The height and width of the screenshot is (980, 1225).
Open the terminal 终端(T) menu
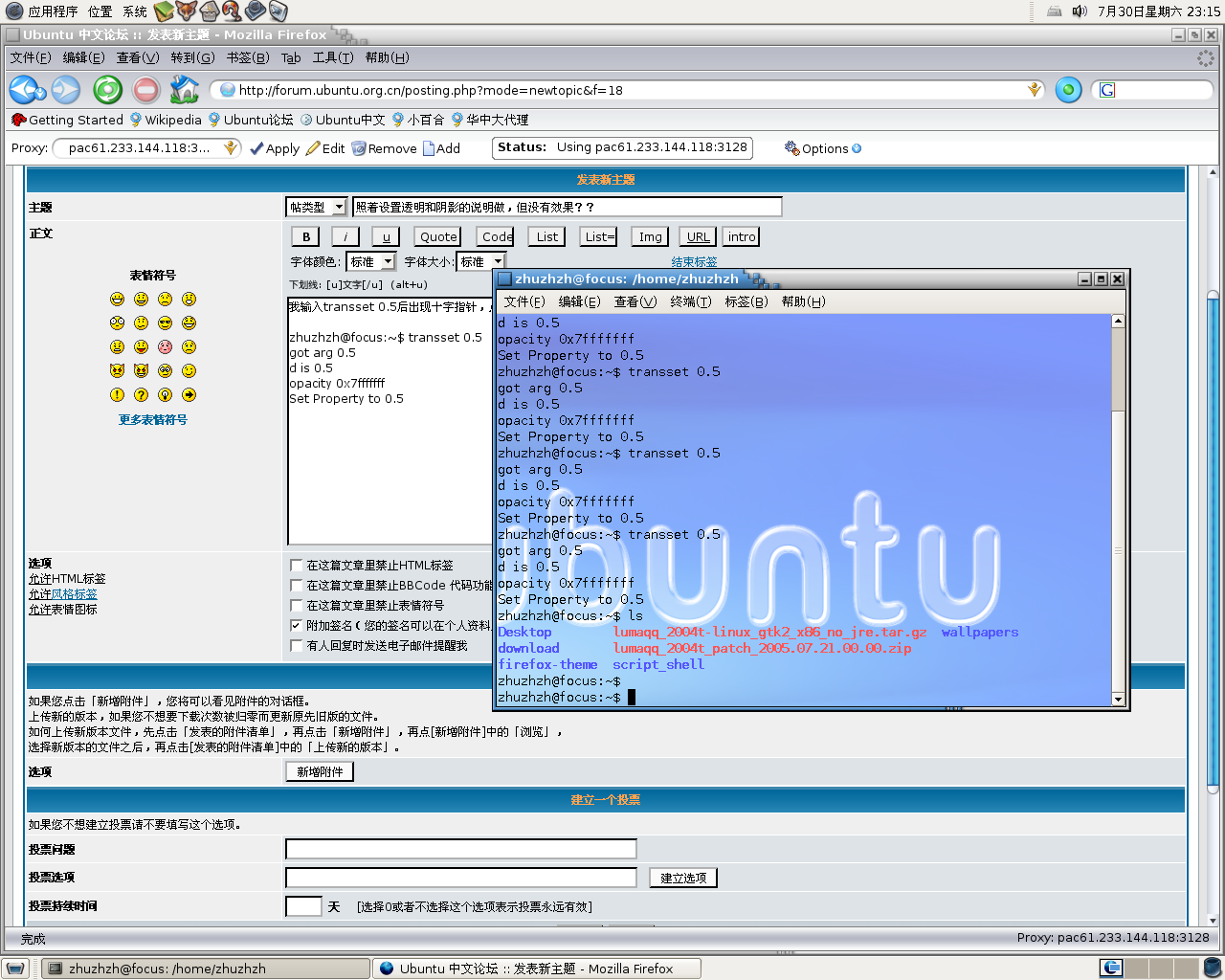pos(690,301)
